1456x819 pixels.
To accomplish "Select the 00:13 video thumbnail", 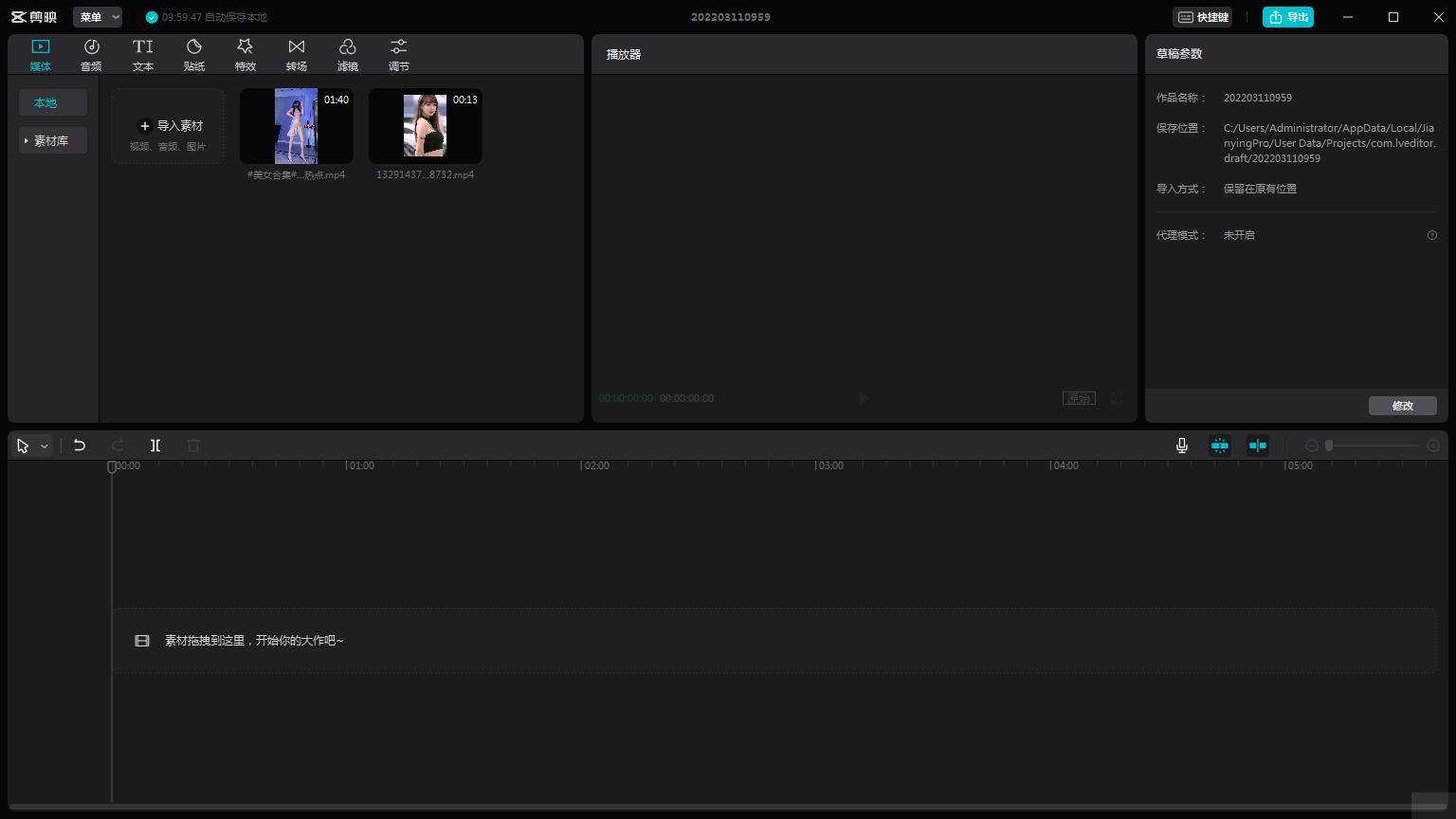I will tap(426, 126).
